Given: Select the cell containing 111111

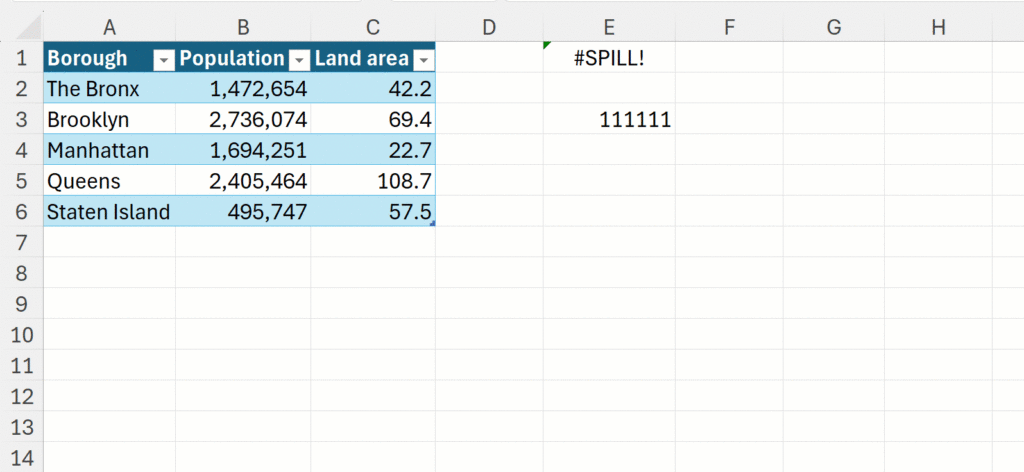Looking at the screenshot, I should 609,119.
